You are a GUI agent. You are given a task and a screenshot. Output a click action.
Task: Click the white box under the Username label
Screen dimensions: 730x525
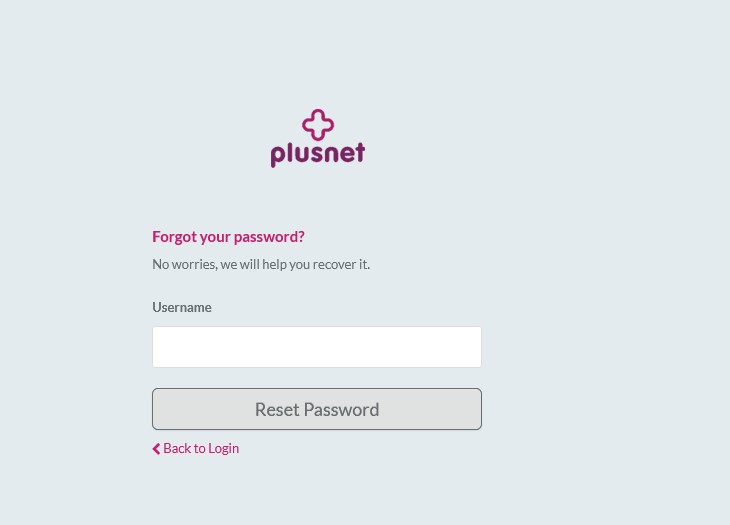[317, 347]
